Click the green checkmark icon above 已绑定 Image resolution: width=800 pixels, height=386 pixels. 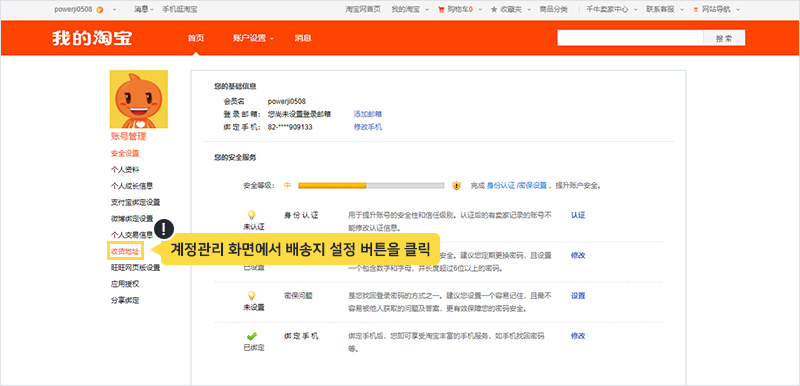252,337
